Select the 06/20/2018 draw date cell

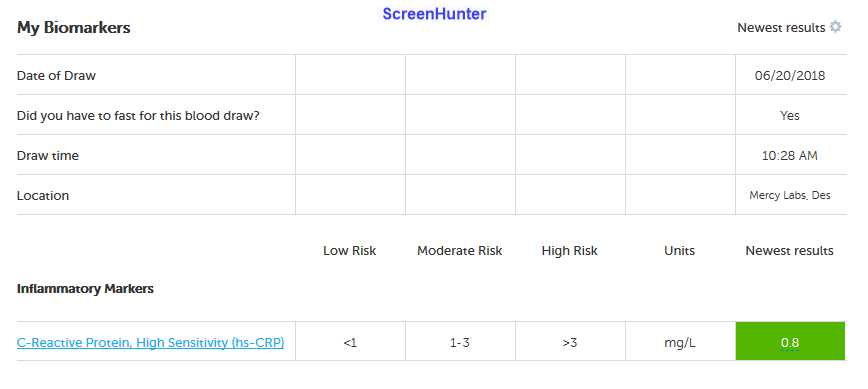[x=790, y=76]
